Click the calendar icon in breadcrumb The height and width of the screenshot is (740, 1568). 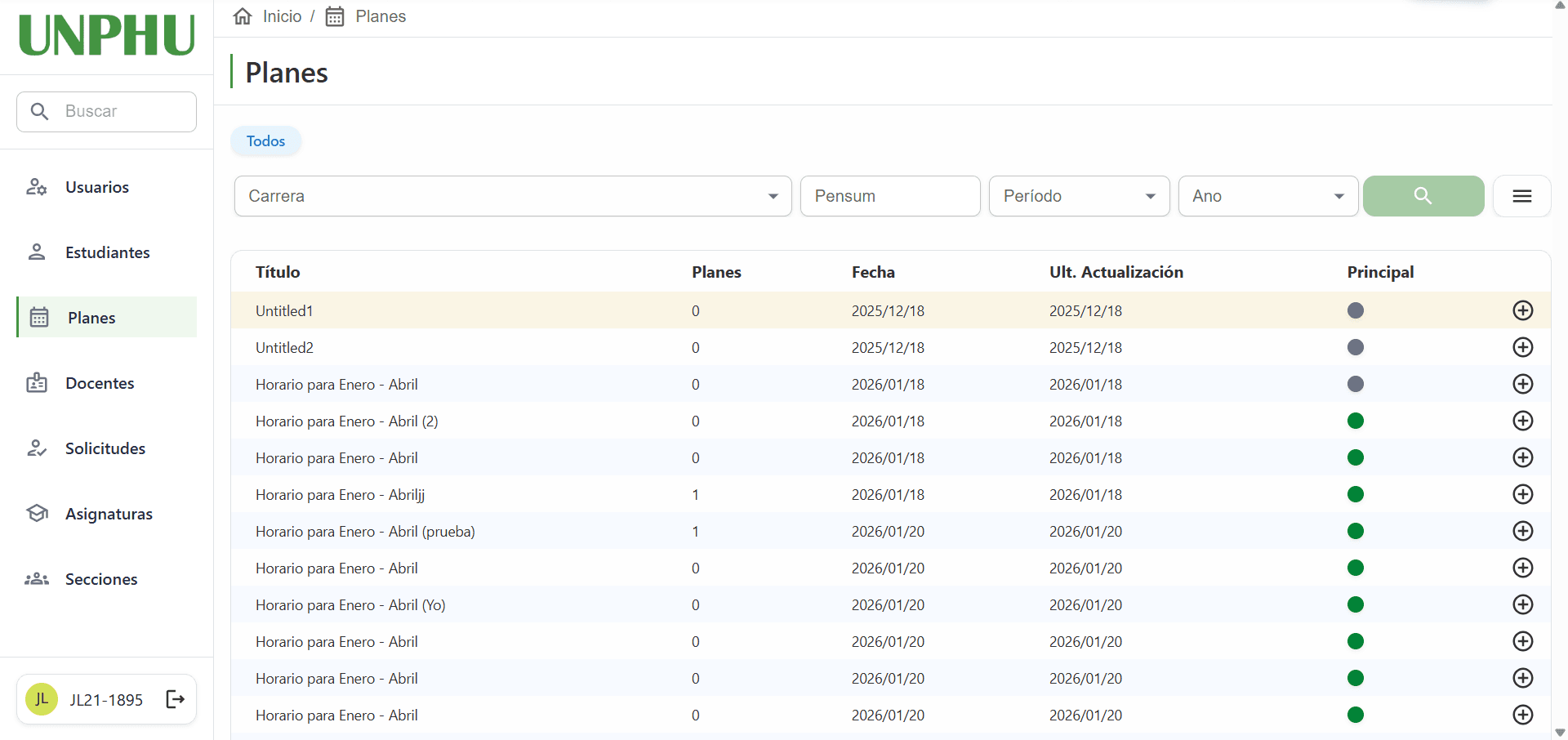pyautogui.click(x=335, y=16)
